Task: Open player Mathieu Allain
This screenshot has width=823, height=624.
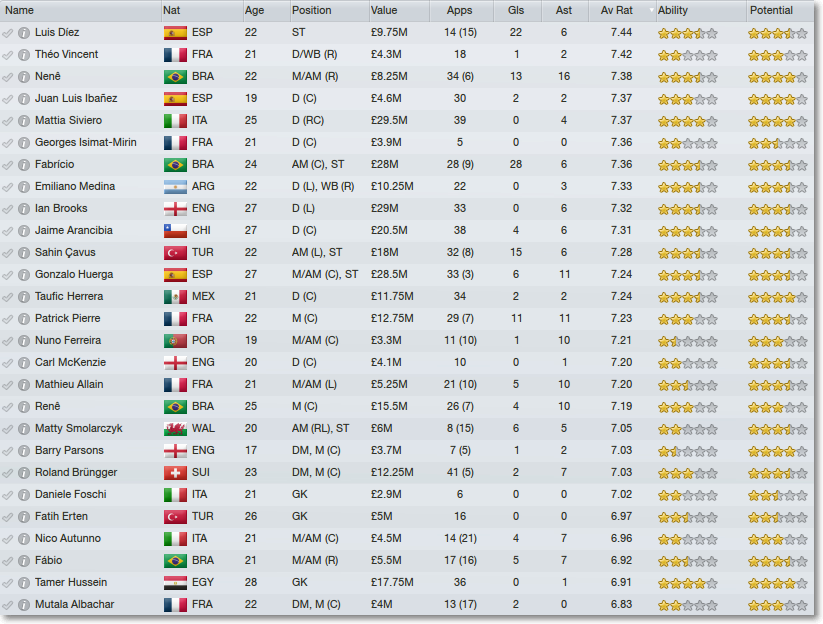Action: (69, 385)
